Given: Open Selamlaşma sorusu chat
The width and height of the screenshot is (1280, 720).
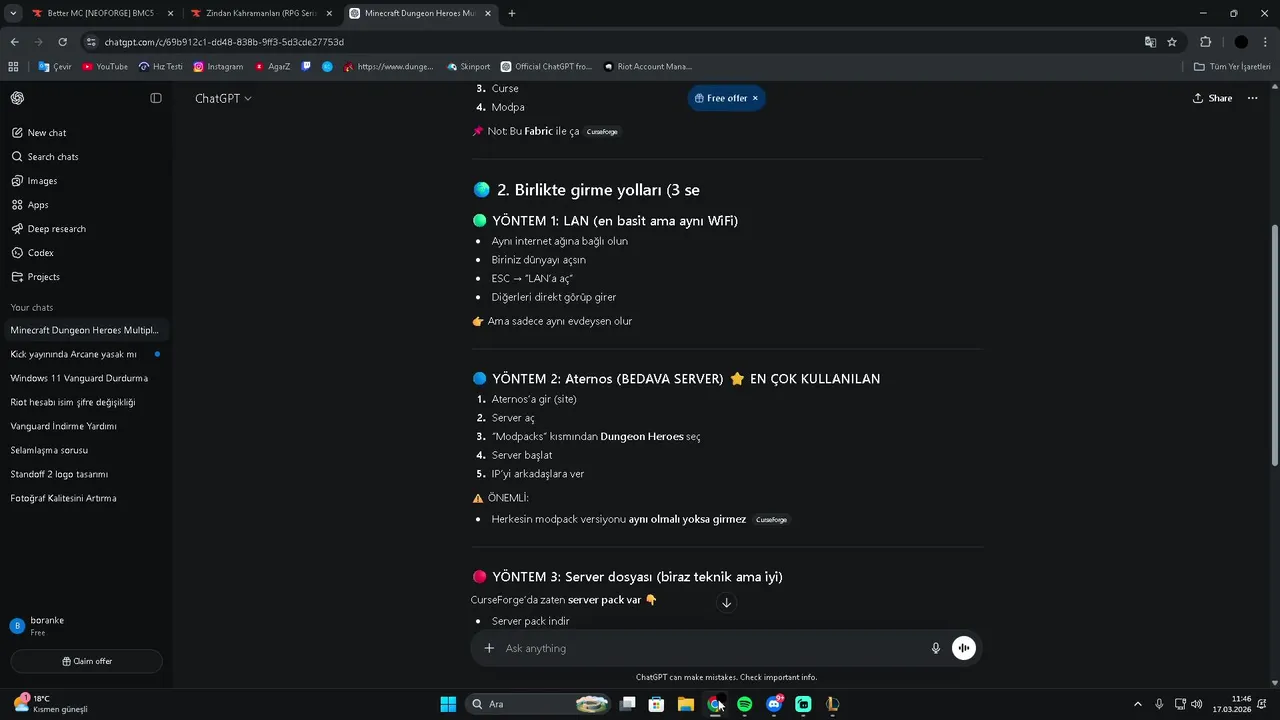Looking at the screenshot, I should coord(85,450).
